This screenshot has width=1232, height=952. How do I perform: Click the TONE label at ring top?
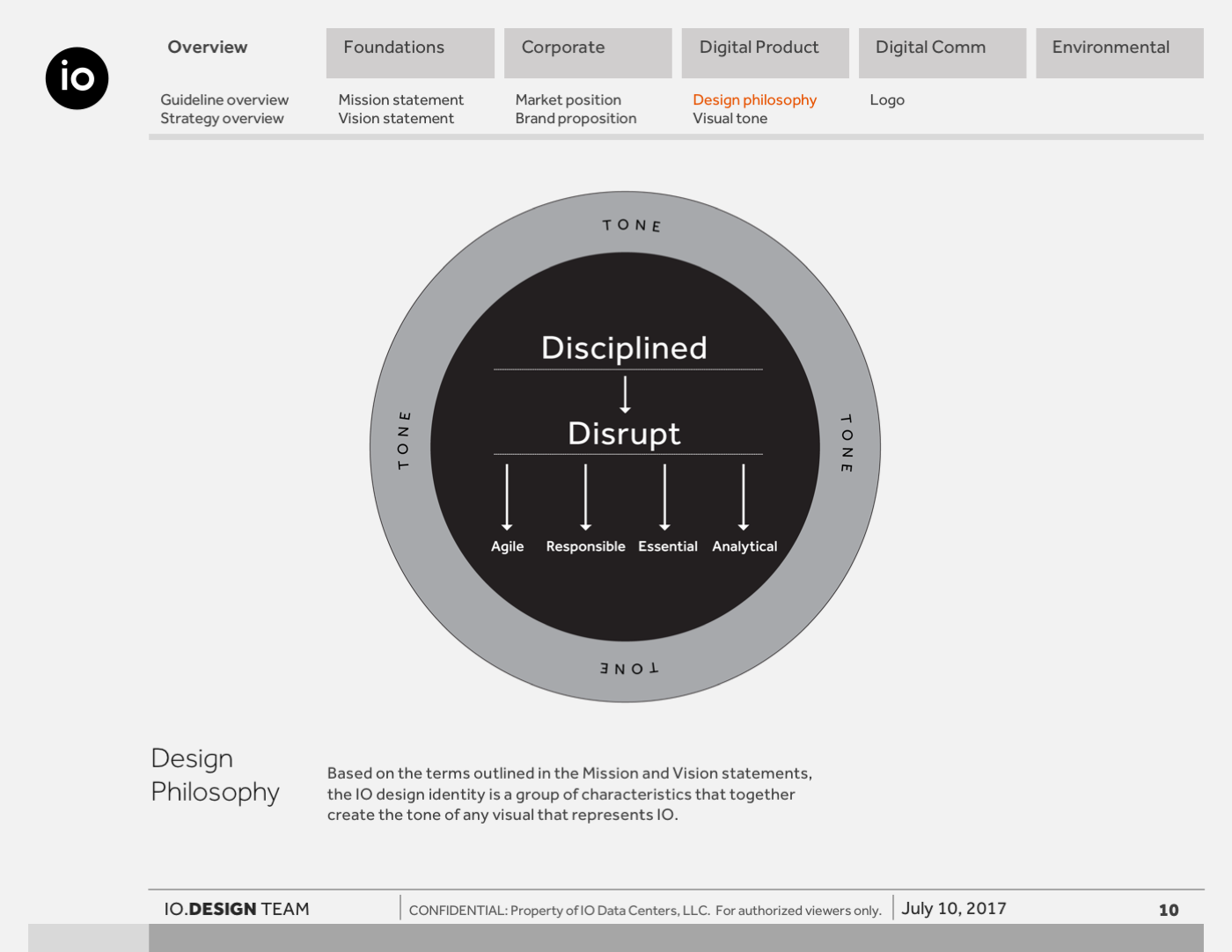(632, 225)
